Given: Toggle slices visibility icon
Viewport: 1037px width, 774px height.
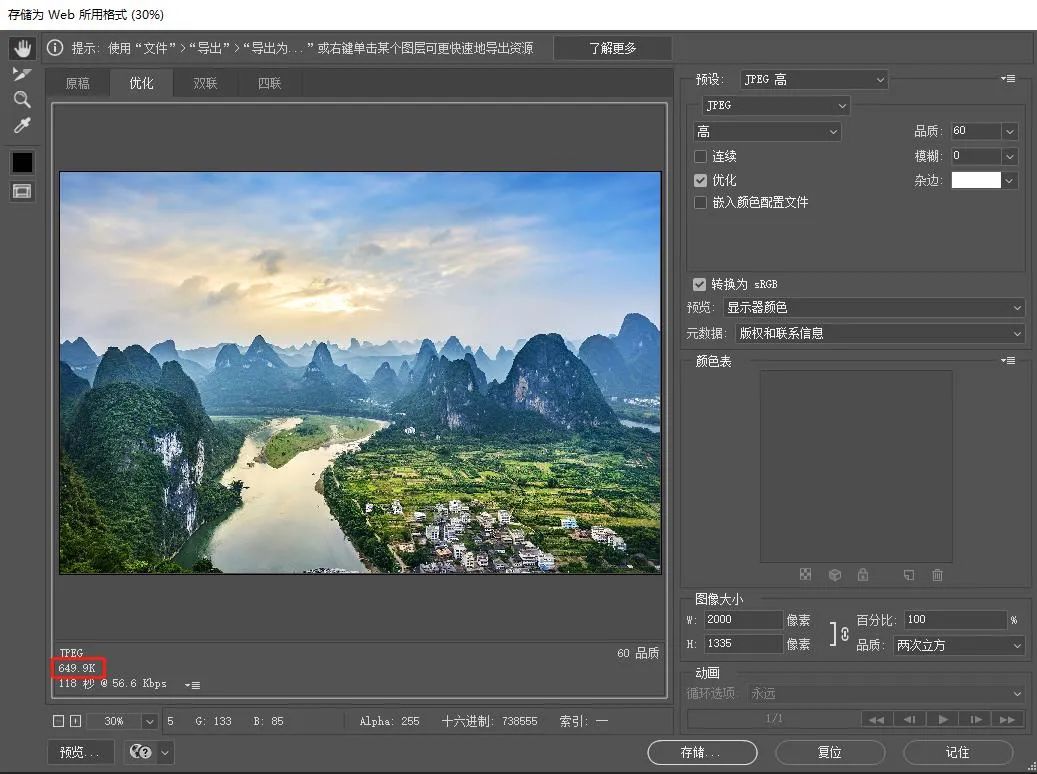Looking at the screenshot, I should coord(22,191).
